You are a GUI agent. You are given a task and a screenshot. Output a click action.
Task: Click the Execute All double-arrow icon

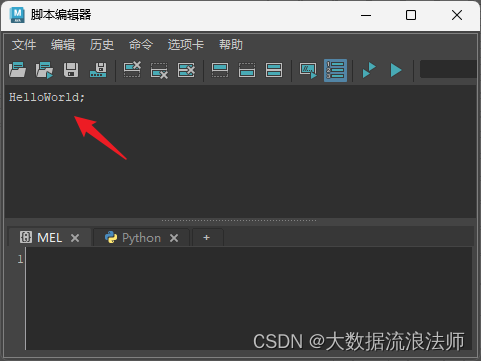click(369, 70)
